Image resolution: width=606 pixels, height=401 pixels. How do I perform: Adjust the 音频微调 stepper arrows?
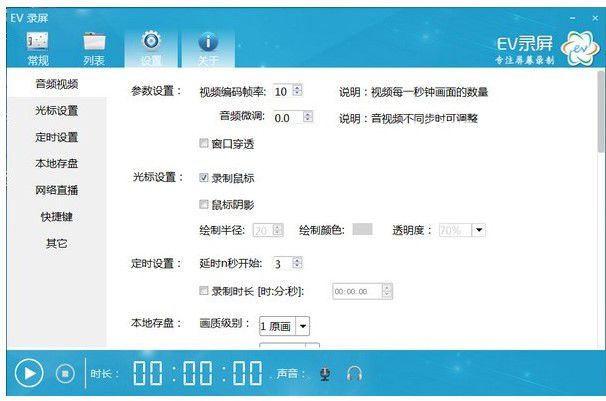tap(308, 117)
